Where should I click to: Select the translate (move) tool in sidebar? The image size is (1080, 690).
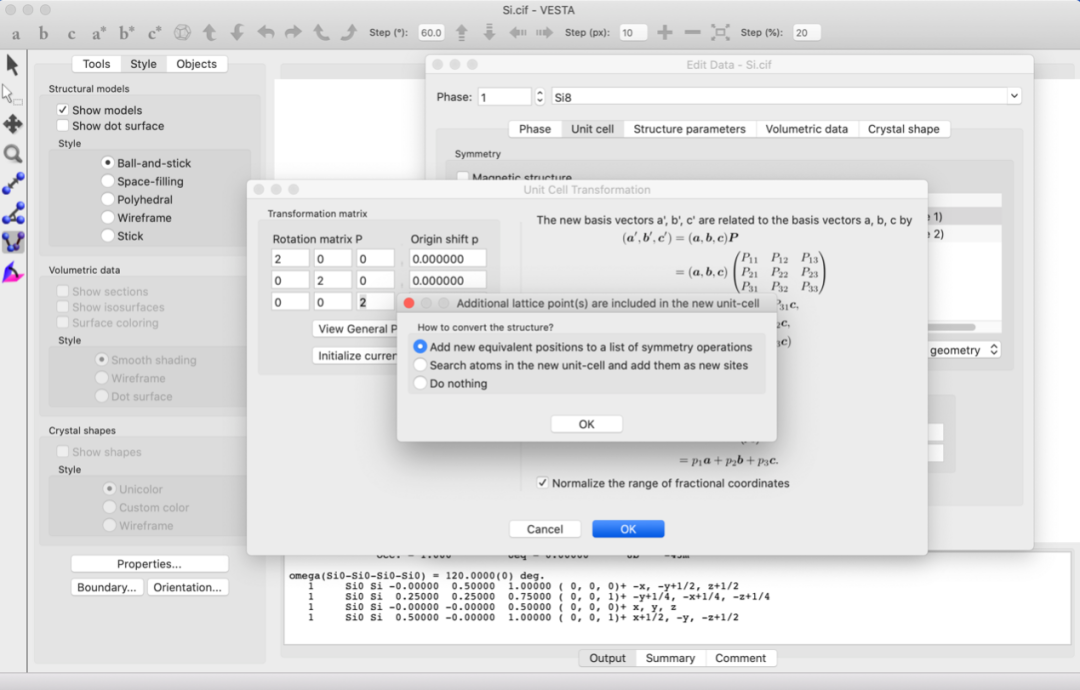pyautogui.click(x=12, y=124)
